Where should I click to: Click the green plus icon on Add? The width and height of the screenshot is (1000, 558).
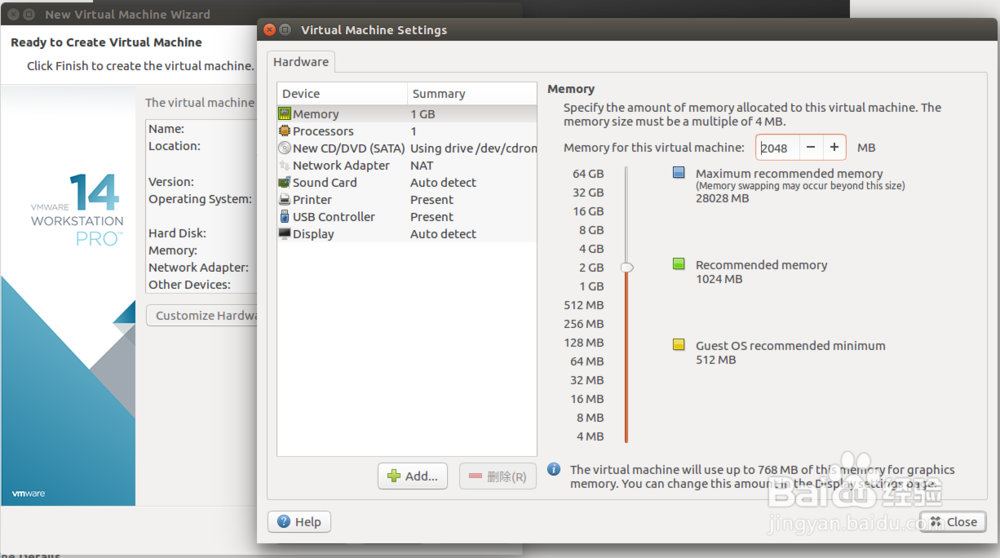[394, 476]
